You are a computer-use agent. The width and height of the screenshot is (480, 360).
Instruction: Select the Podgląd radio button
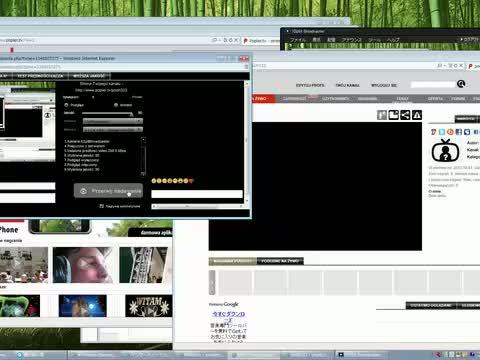coord(66,105)
